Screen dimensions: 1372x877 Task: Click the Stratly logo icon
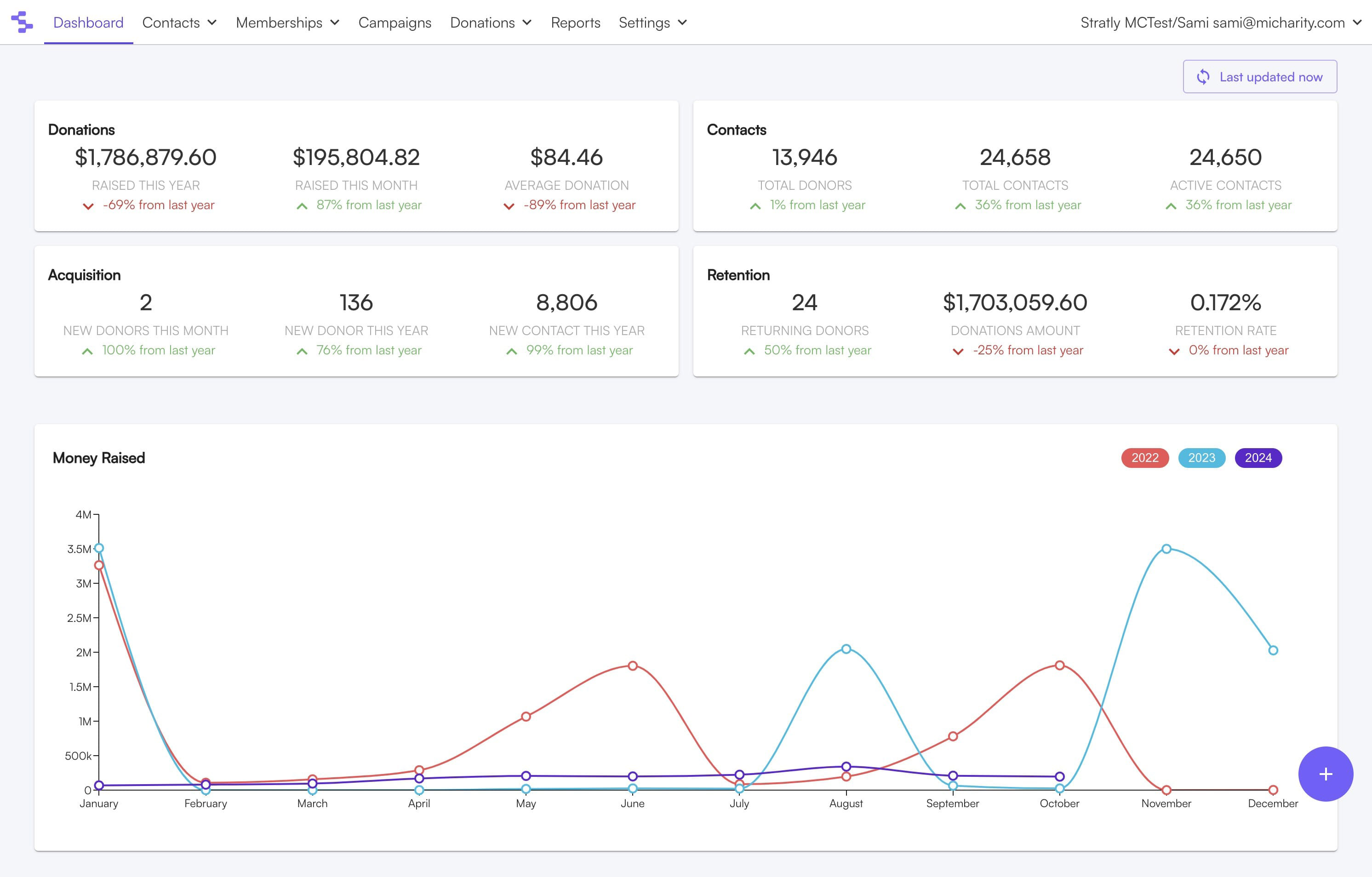[22, 22]
